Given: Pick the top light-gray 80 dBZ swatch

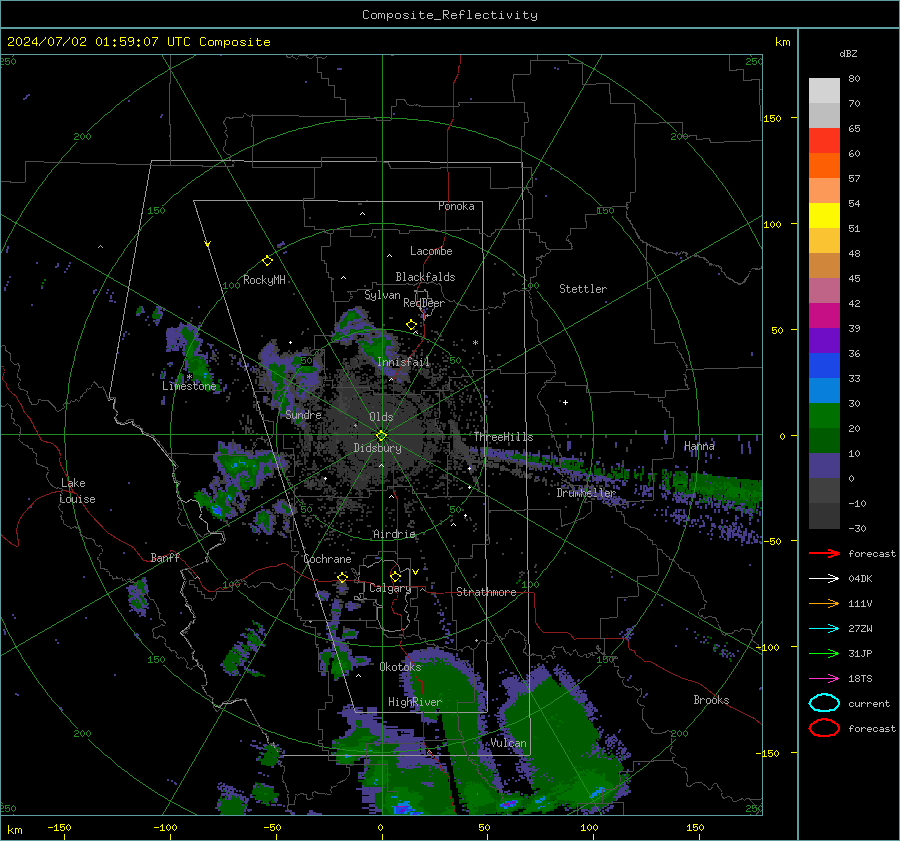Looking at the screenshot, I should click(x=824, y=91).
